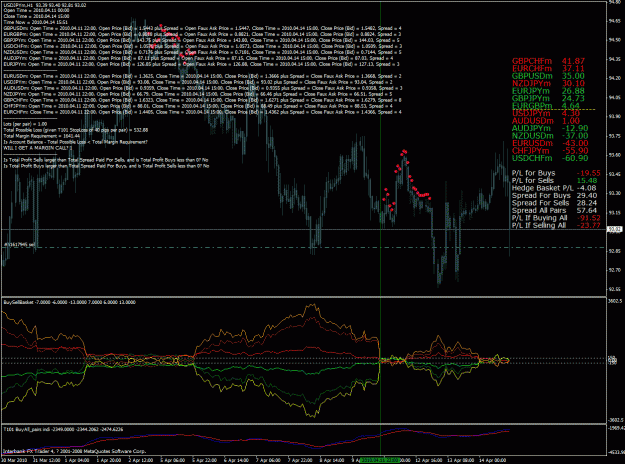Click the BuySellBasket indicator label

click(69, 302)
